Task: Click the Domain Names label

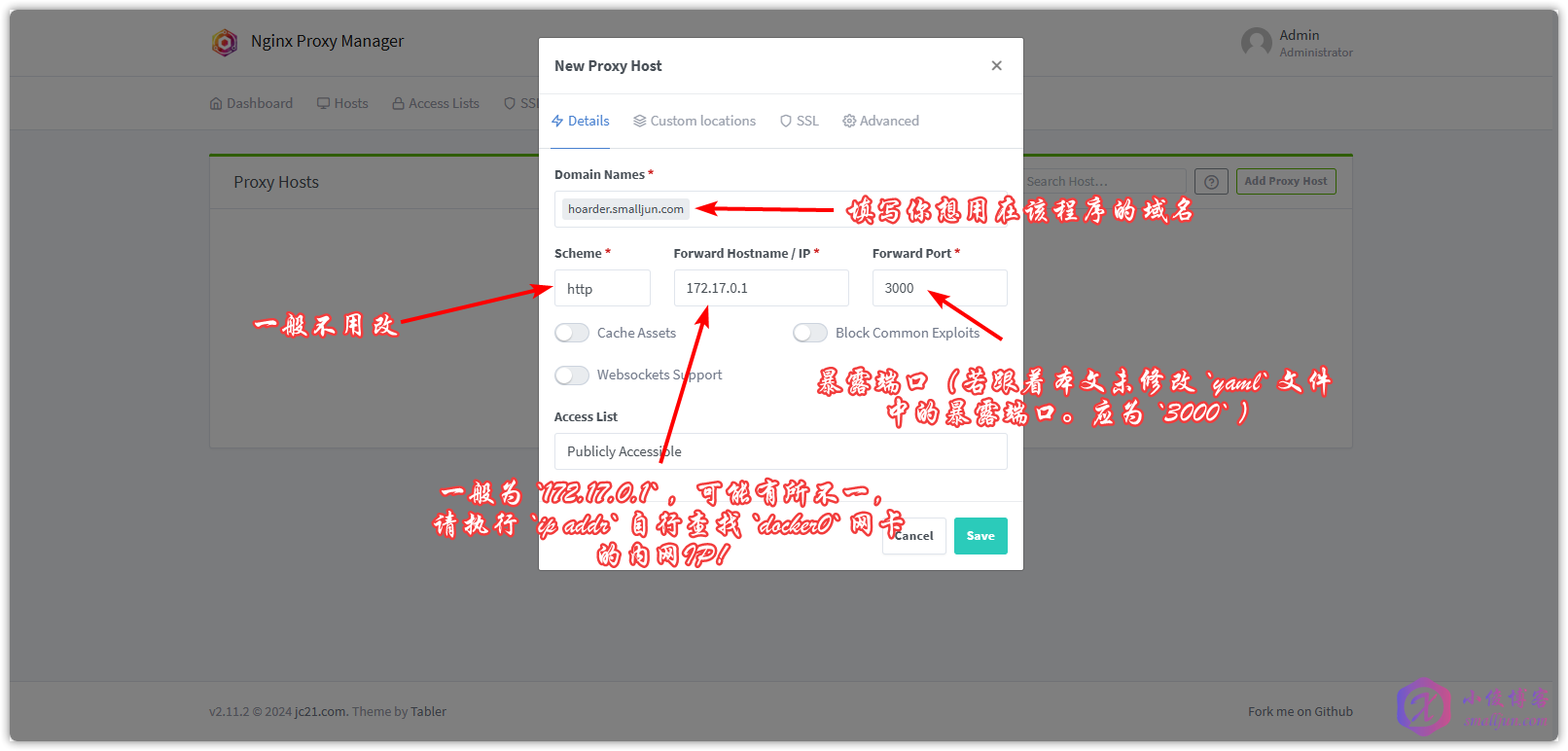Action: (599, 174)
